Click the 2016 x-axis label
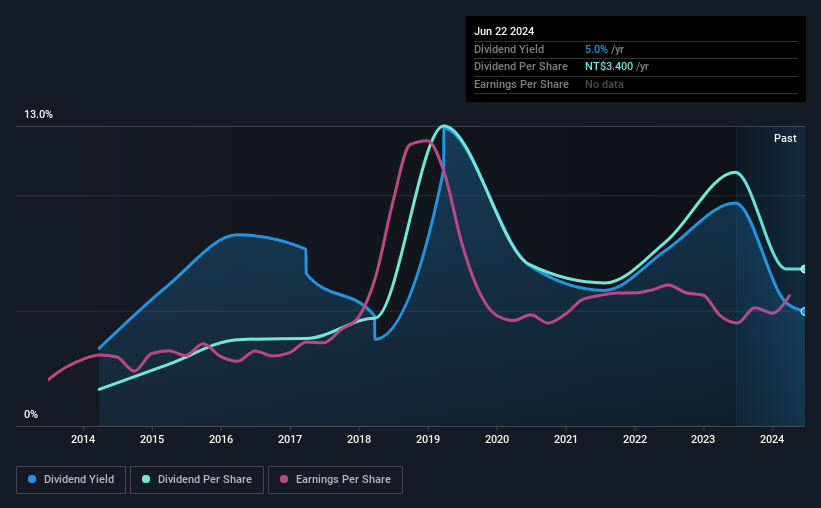This screenshot has height=508, width=821. click(221, 439)
